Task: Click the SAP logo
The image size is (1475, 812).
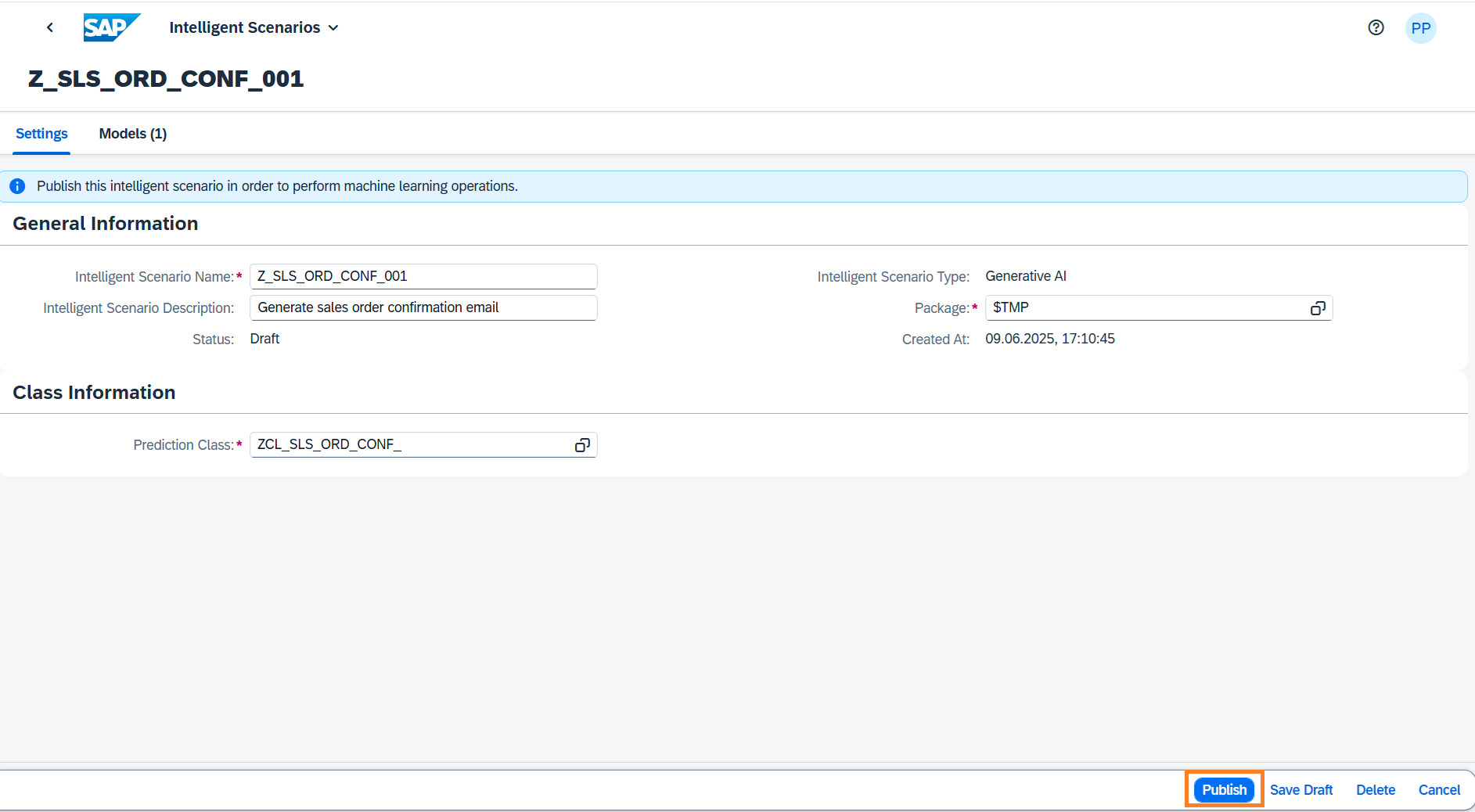Action: click(x=111, y=27)
